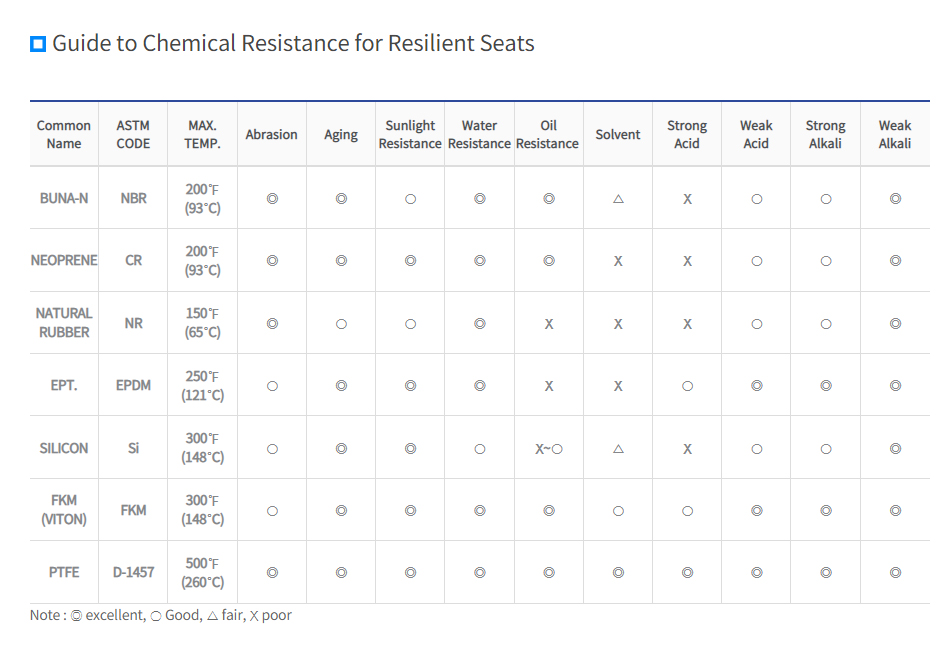Select PTFE's Strong Acid excellent symbol
This screenshot has width=946, height=654.
687,573
